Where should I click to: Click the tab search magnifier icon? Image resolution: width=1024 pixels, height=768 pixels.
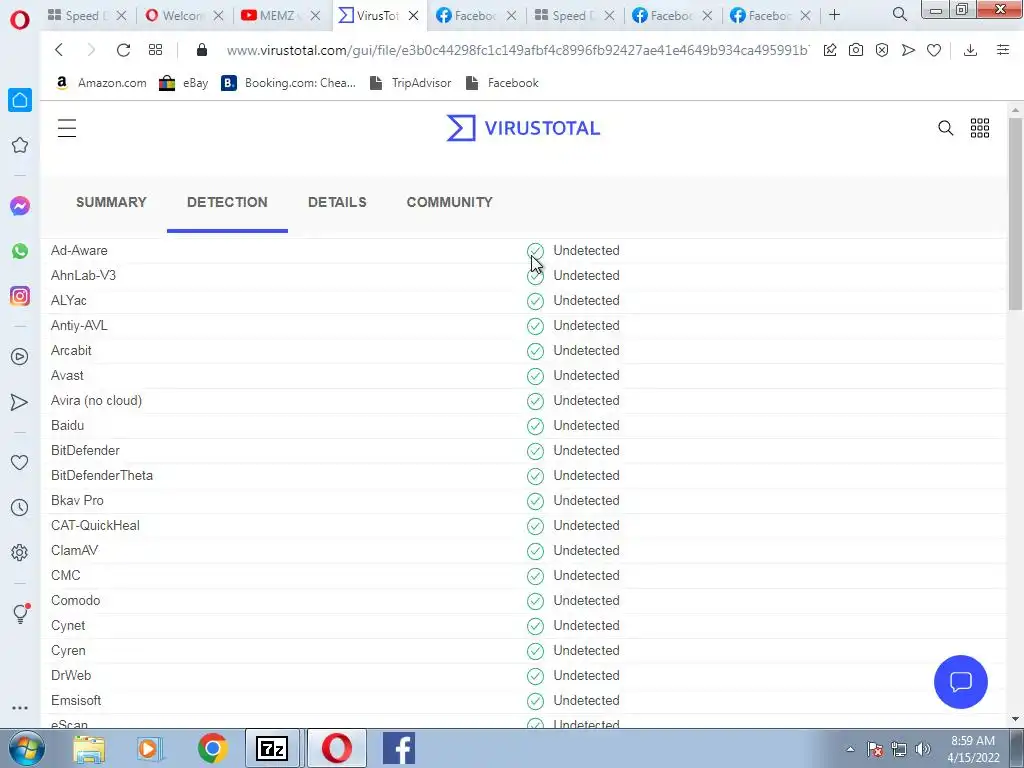click(900, 14)
